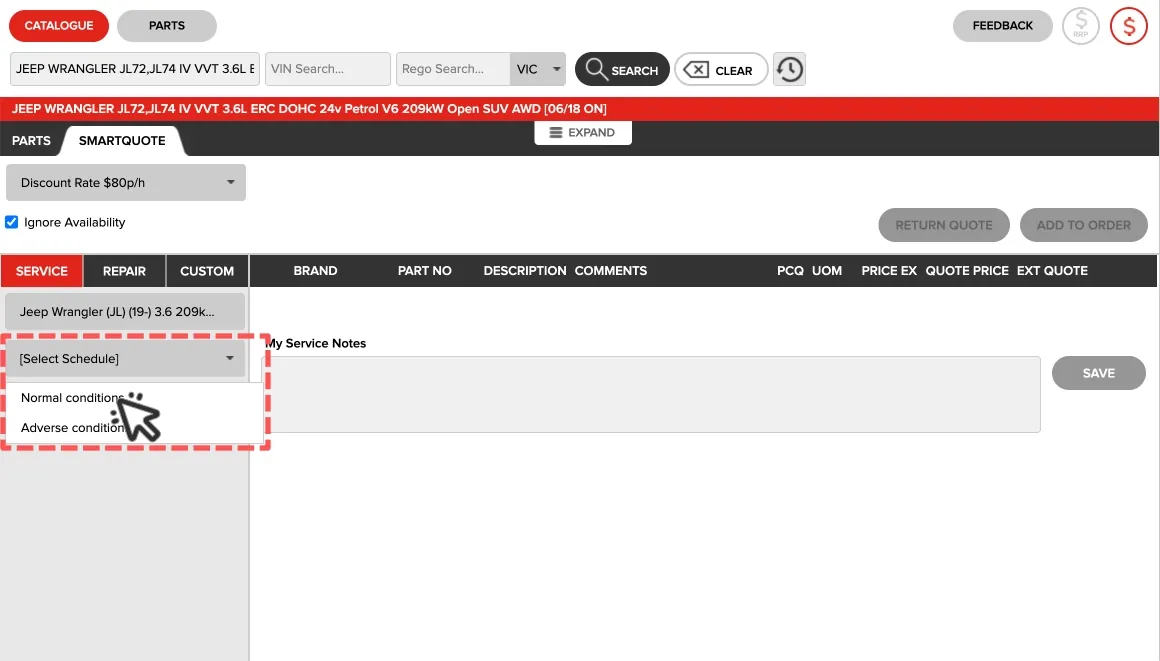The width and height of the screenshot is (1160, 661).
Task: Click the PCQ column header
Action: (790, 271)
